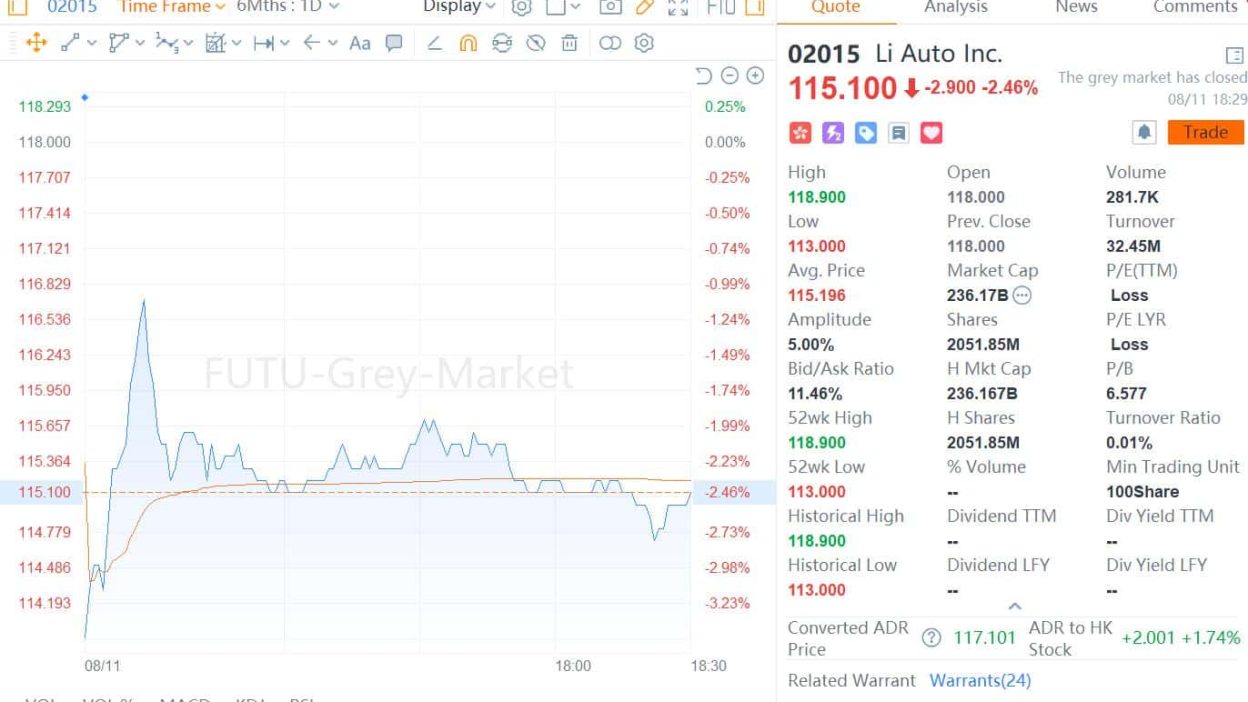Click the 236.17B market cap value
Viewport: 1248px width, 702px height.
[977, 295]
